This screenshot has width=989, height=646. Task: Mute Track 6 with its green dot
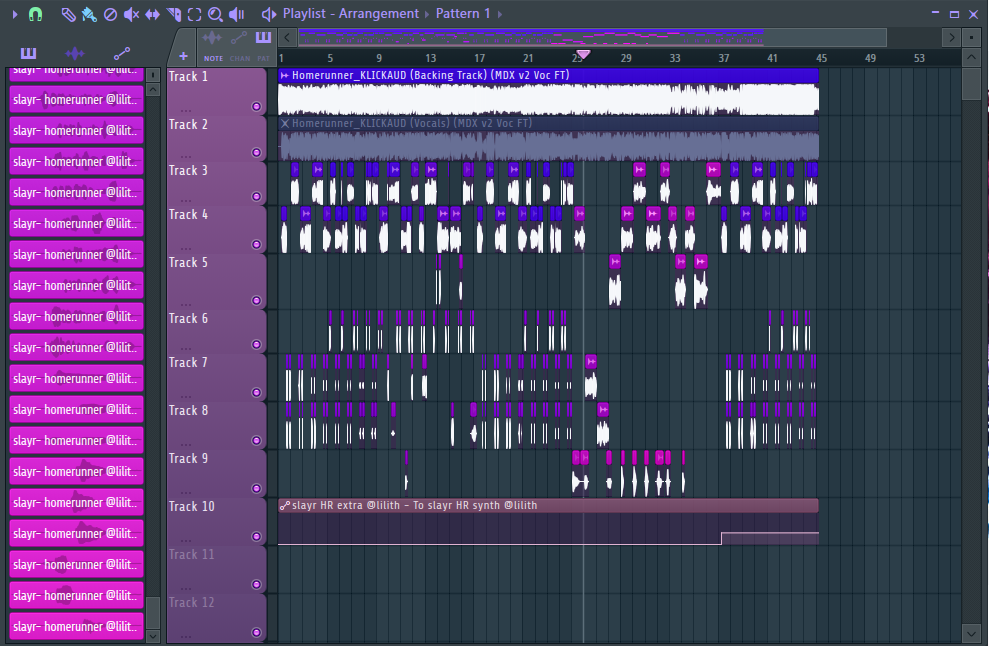point(256,344)
